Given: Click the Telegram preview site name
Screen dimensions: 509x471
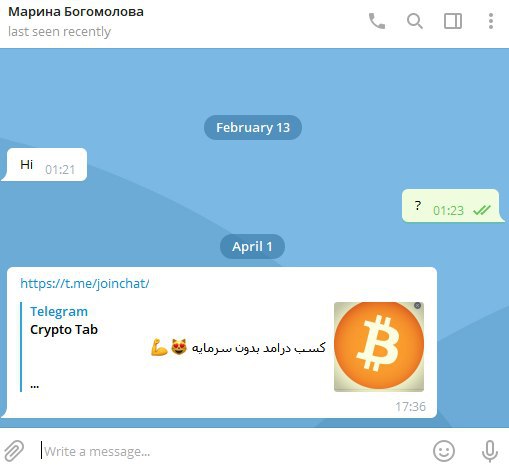Looking at the screenshot, I should tap(59, 311).
